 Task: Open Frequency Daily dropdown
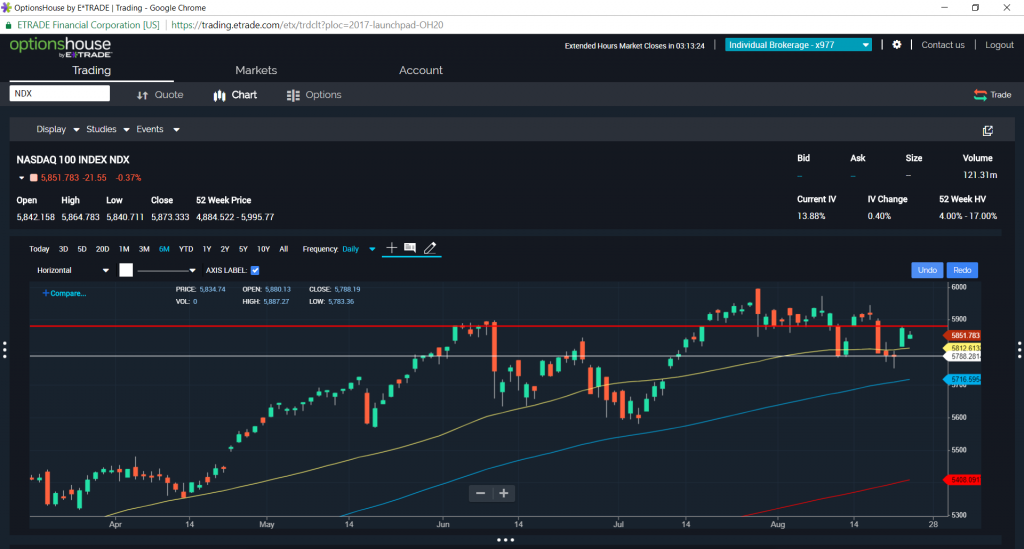click(x=359, y=249)
